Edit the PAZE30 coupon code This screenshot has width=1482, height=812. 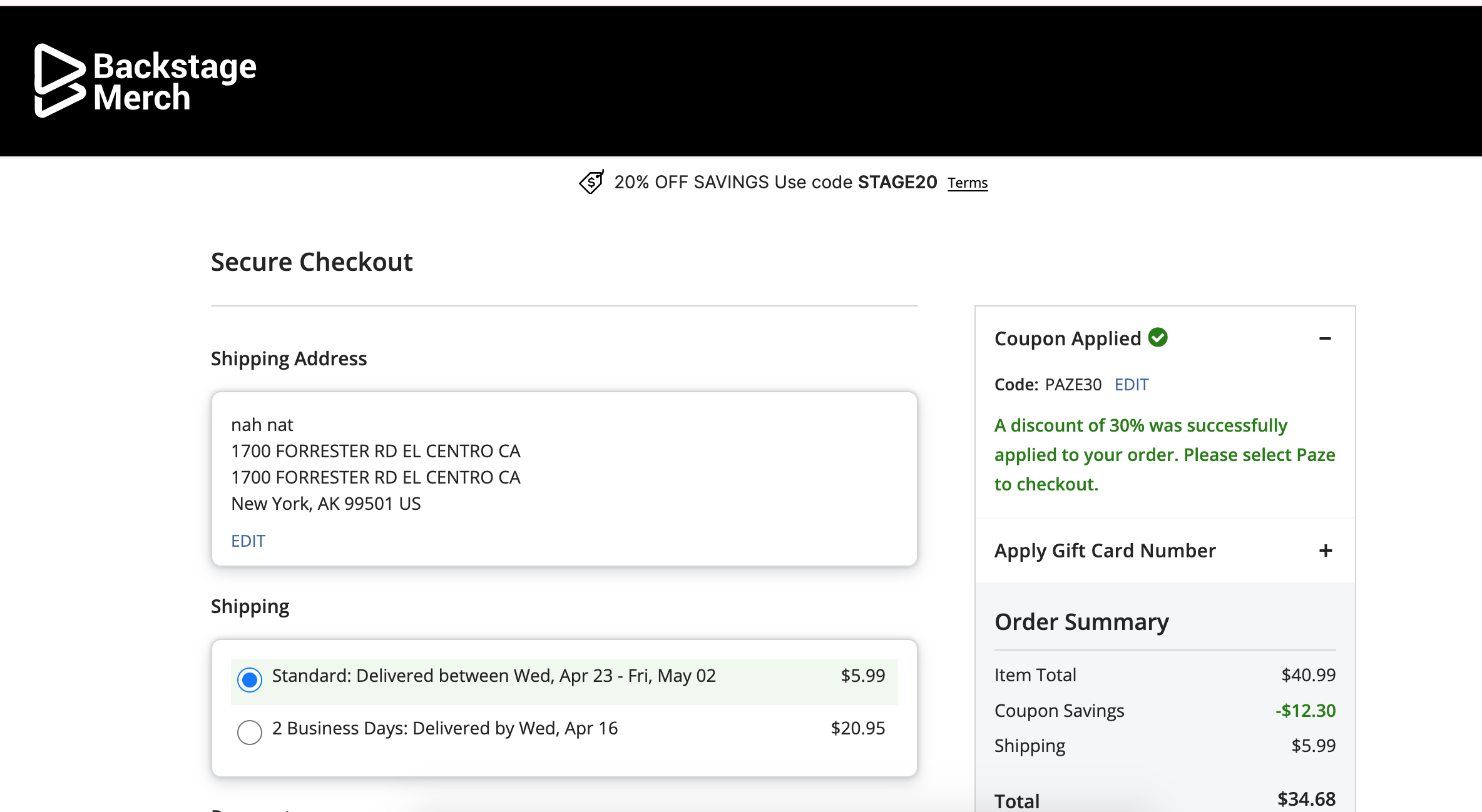pyautogui.click(x=1131, y=384)
